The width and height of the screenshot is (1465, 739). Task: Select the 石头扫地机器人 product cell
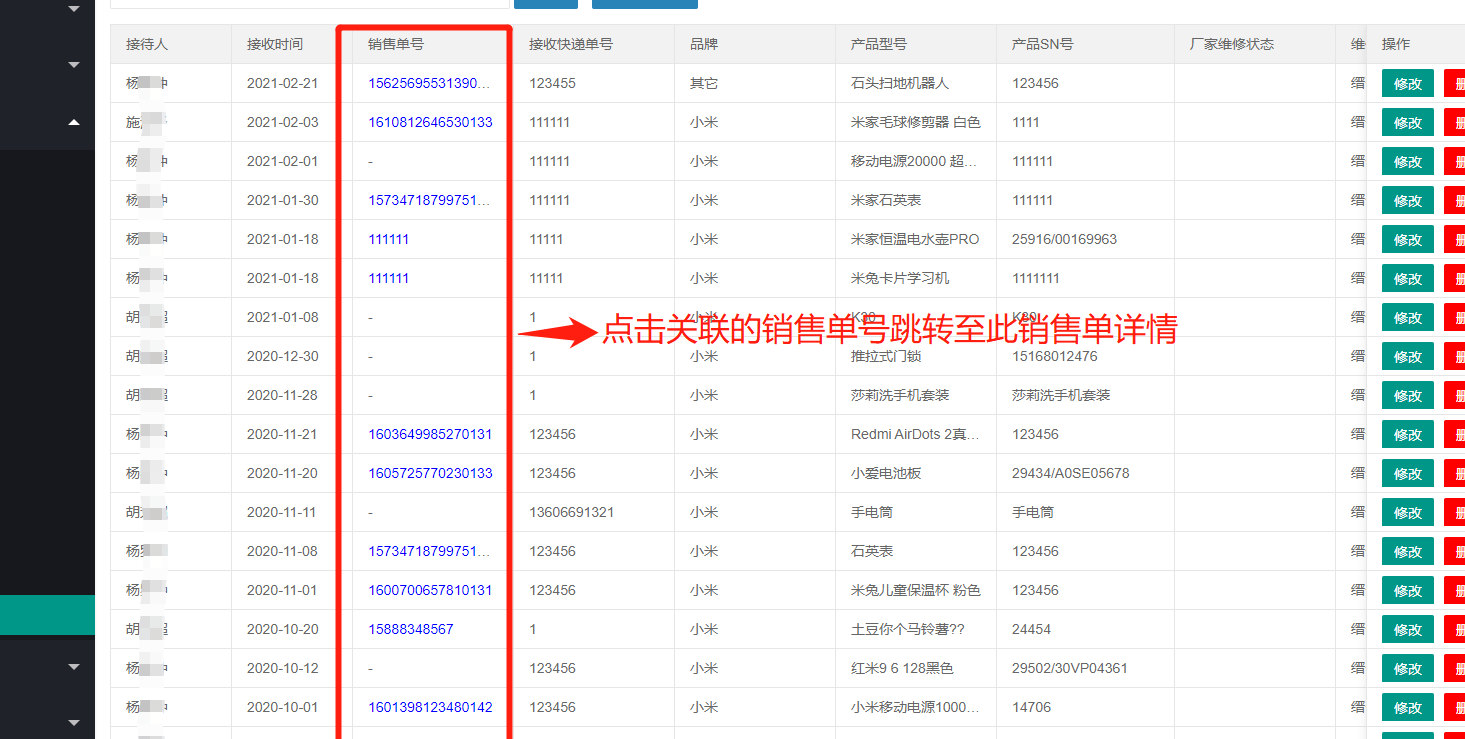[900, 83]
